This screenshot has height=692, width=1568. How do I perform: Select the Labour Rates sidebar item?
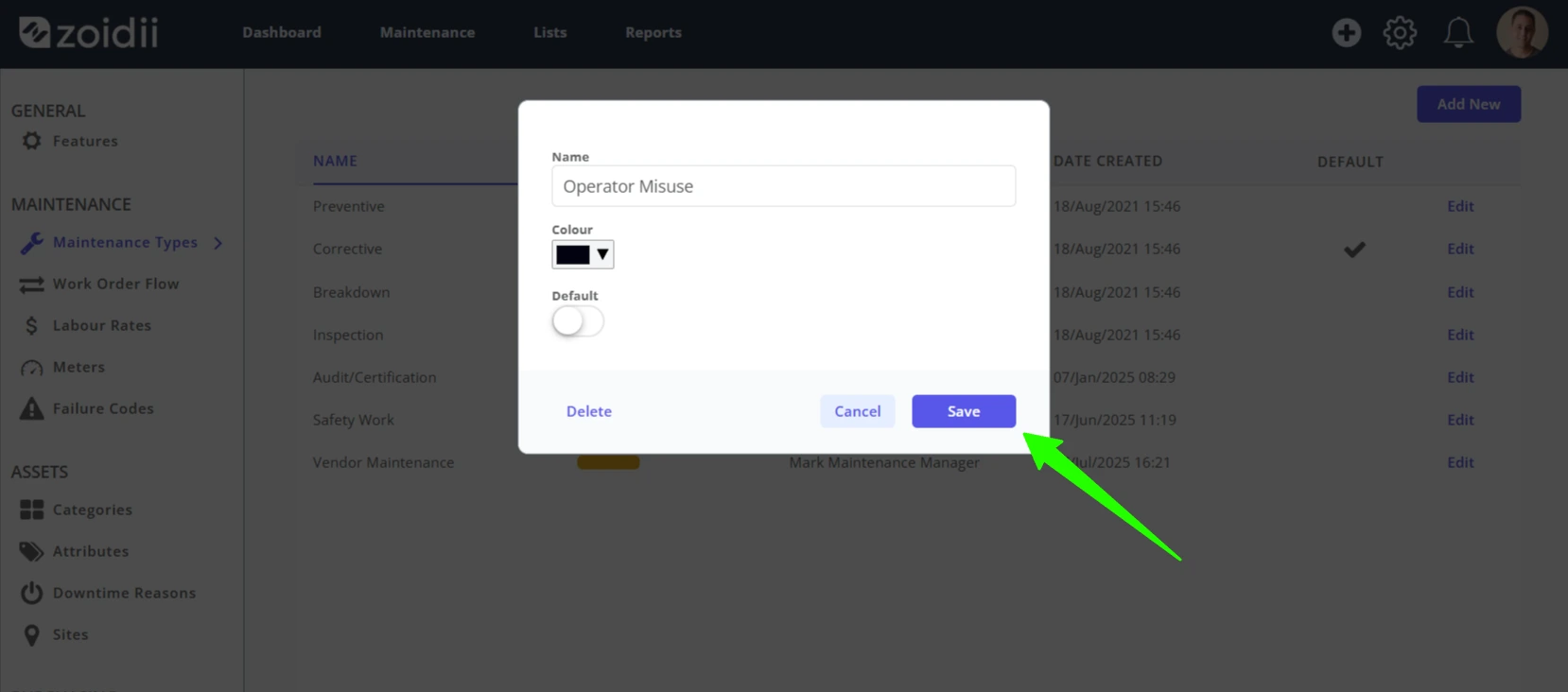102,325
